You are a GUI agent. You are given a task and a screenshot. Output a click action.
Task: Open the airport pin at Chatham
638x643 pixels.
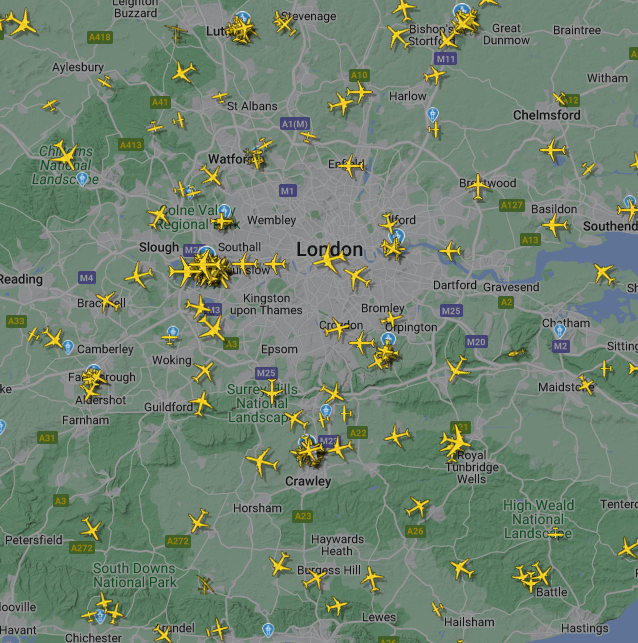click(560, 331)
